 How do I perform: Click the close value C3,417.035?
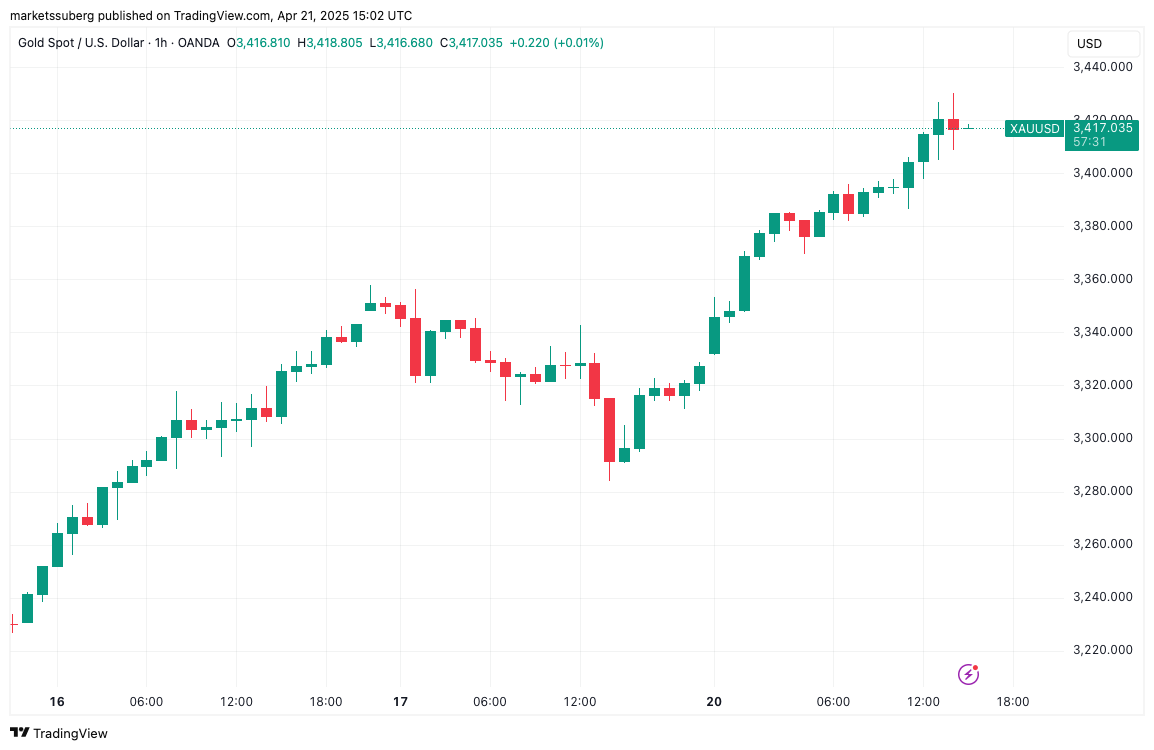(471, 43)
